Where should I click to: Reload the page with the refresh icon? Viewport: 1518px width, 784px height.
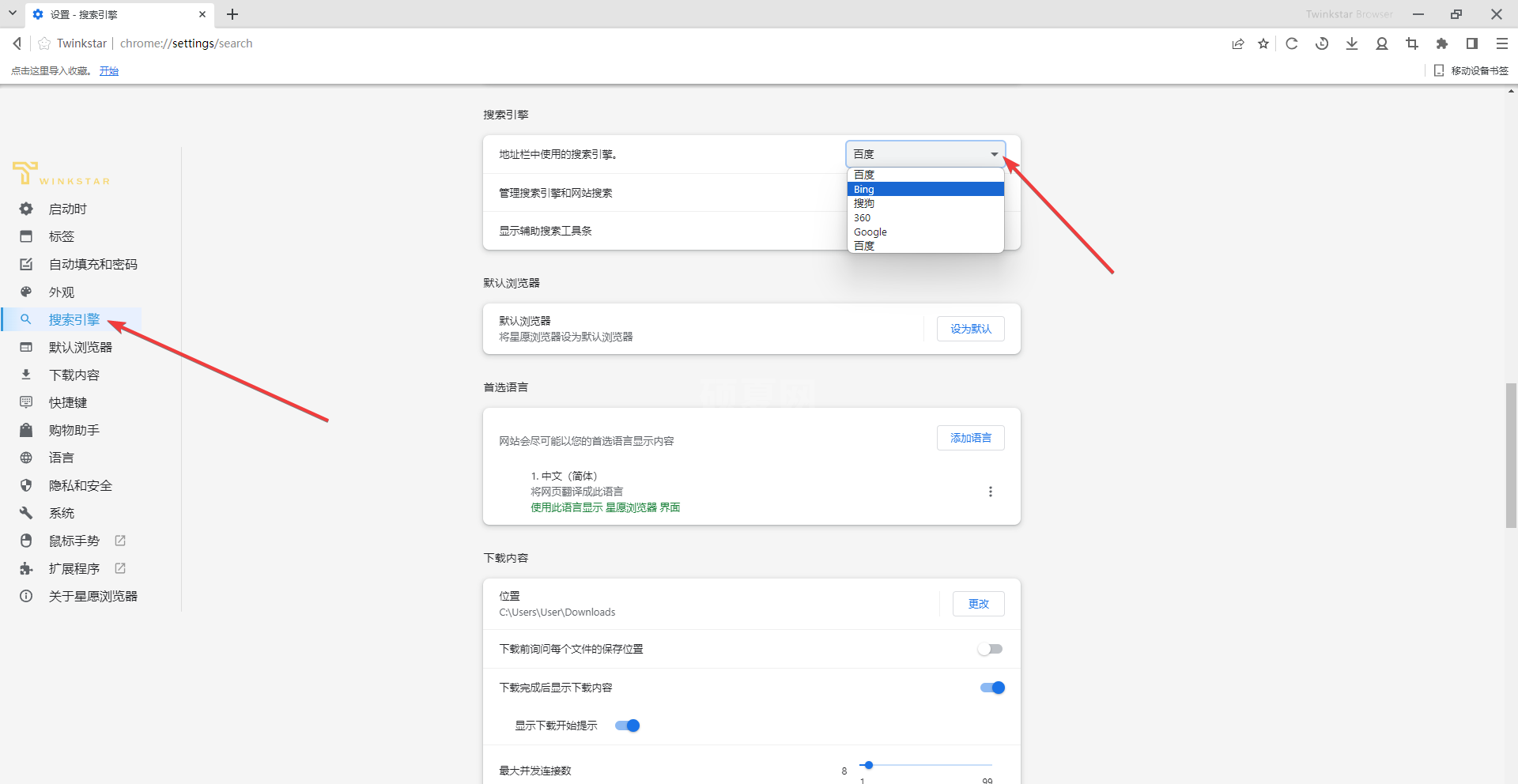click(1292, 43)
